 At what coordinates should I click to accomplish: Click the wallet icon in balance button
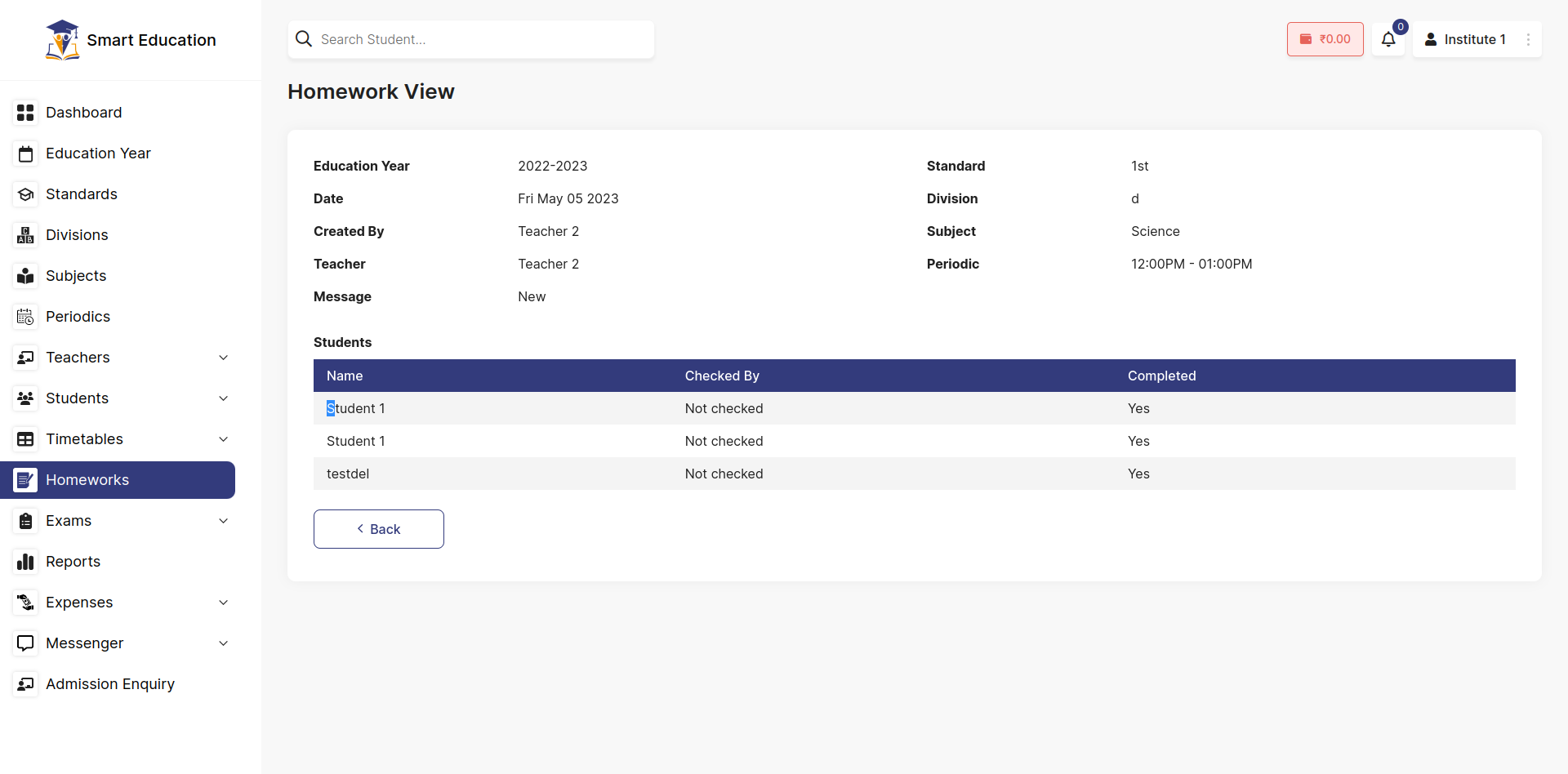click(1306, 39)
